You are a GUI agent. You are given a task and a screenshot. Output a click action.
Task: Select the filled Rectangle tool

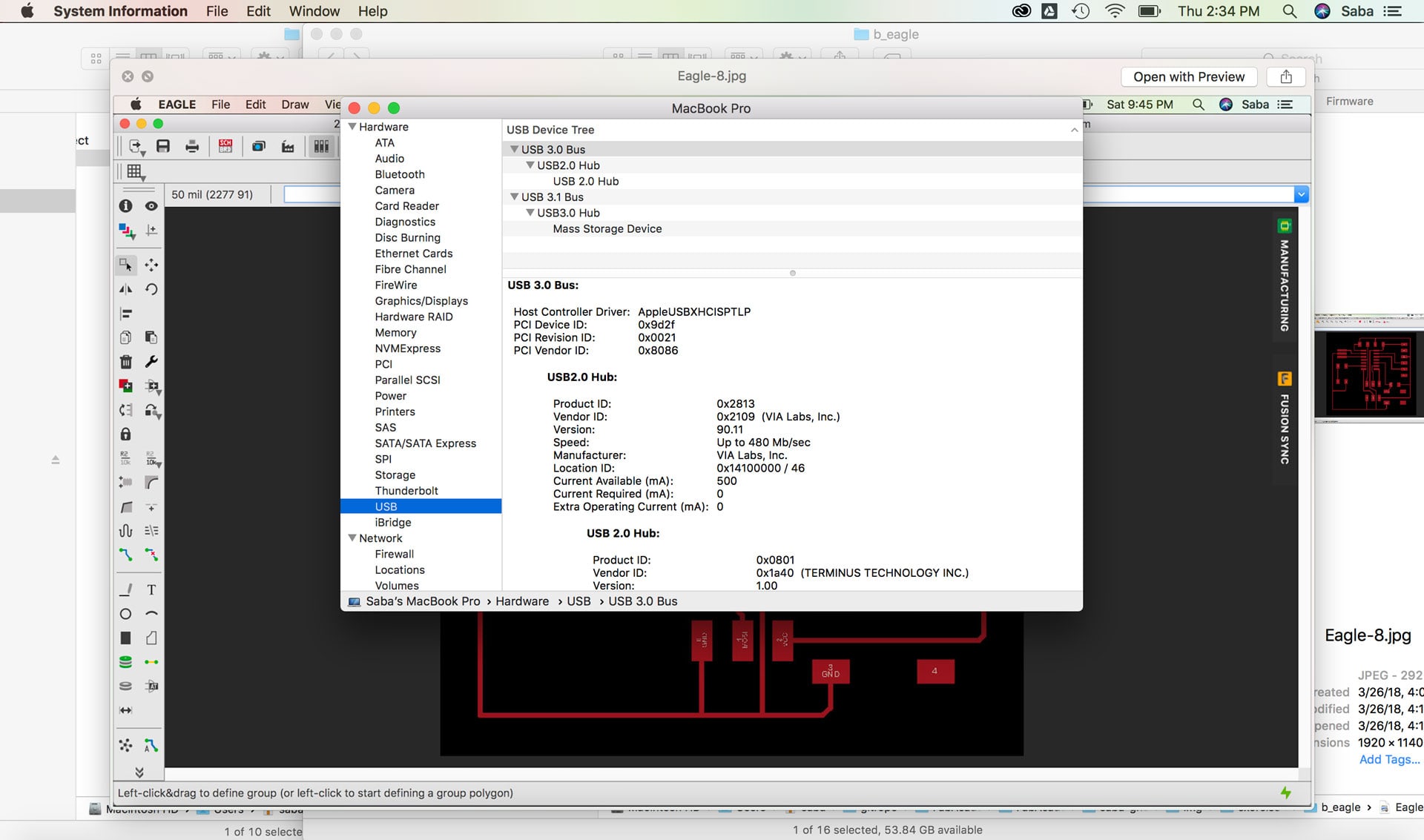(126, 638)
